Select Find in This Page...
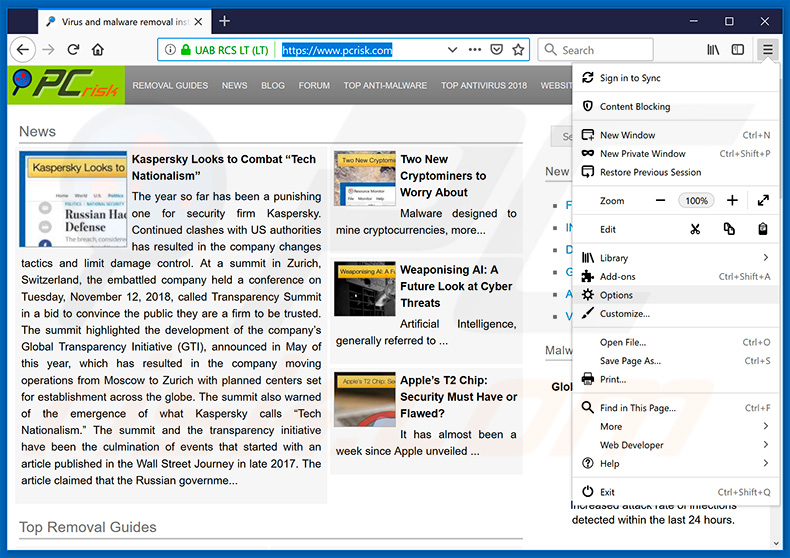The height and width of the screenshot is (558, 790). click(675, 408)
